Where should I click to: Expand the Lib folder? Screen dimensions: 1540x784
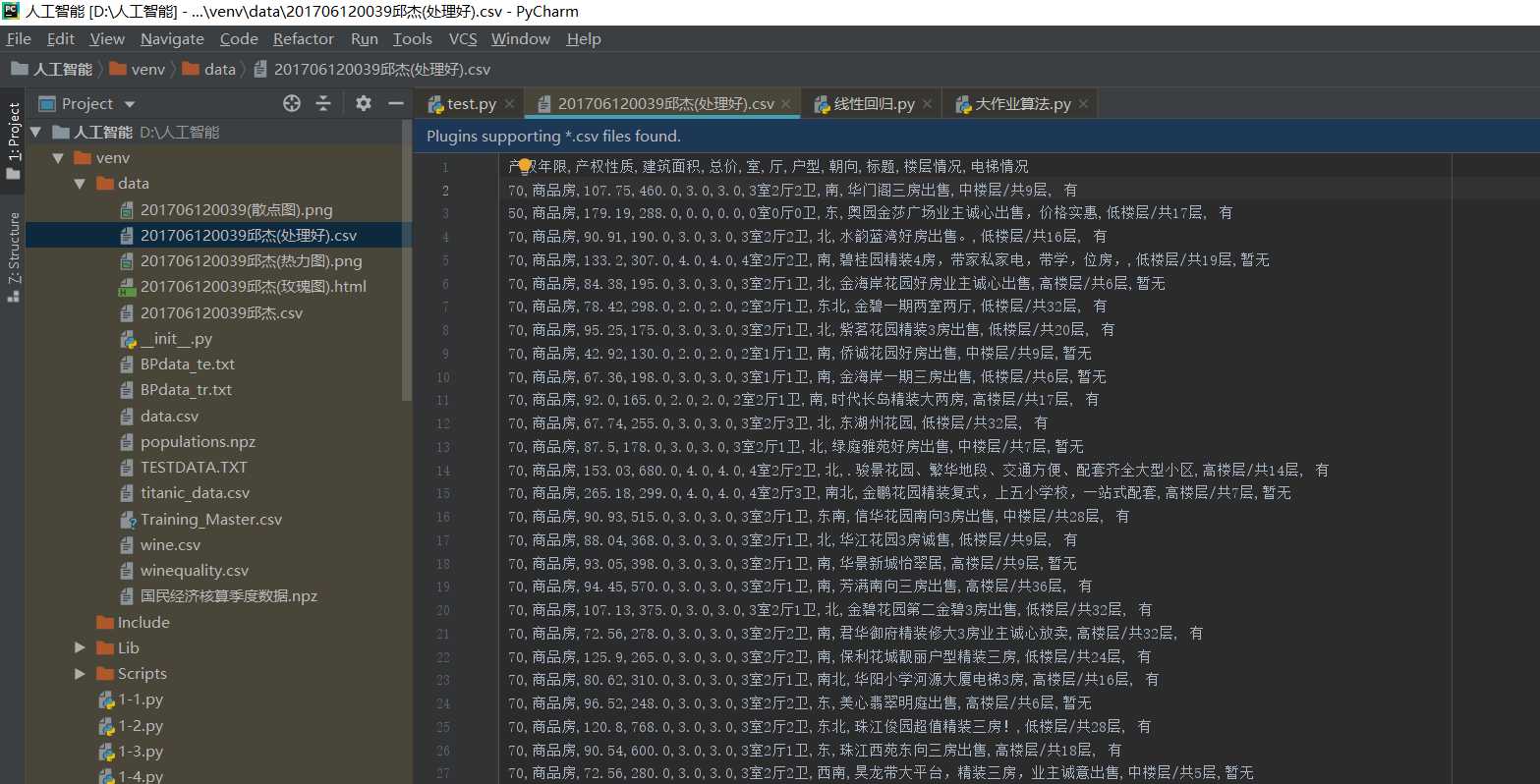click(x=80, y=647)
